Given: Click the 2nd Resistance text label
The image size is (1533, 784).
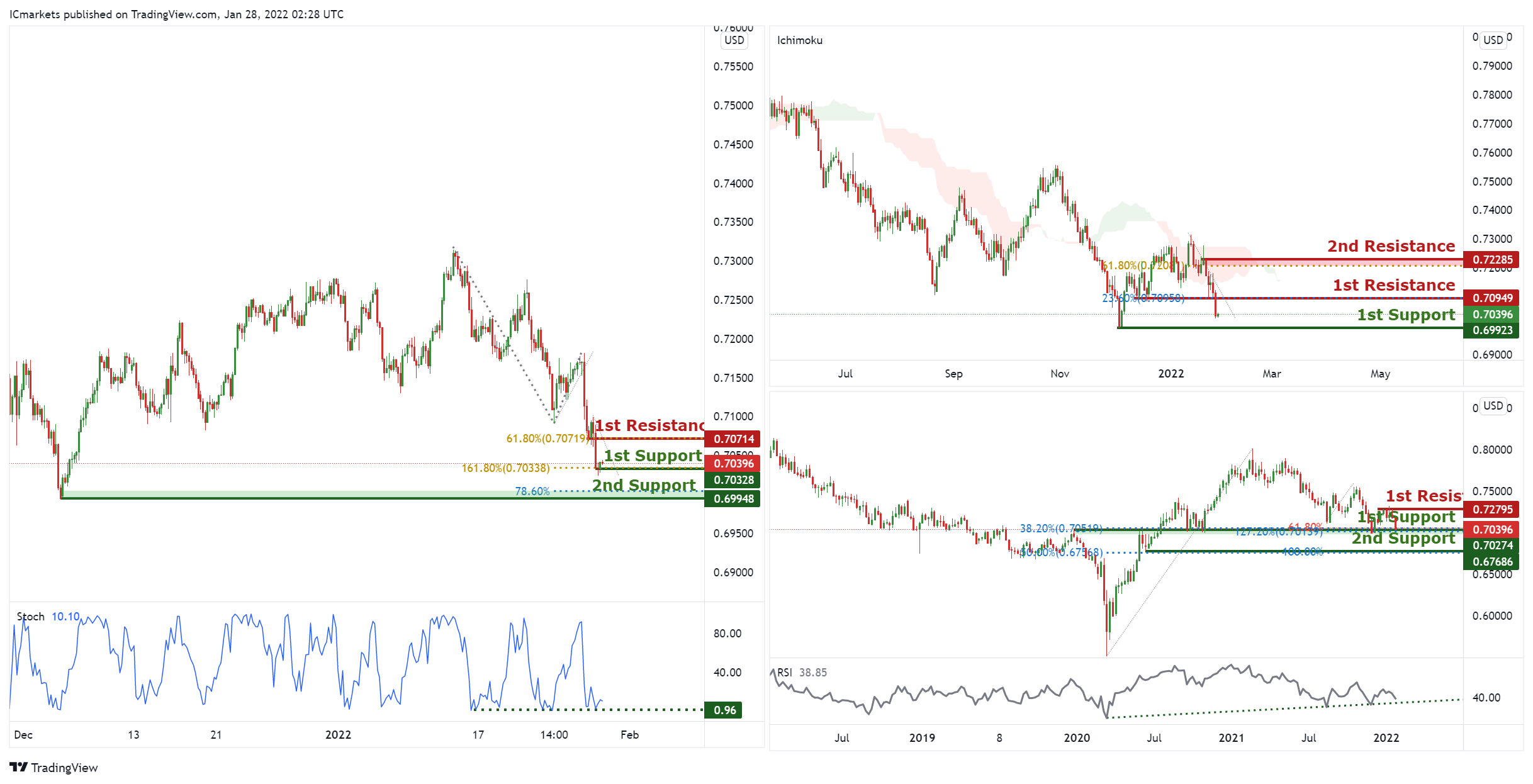Looking at the screenshot, I should click(x=1391, y=246).
